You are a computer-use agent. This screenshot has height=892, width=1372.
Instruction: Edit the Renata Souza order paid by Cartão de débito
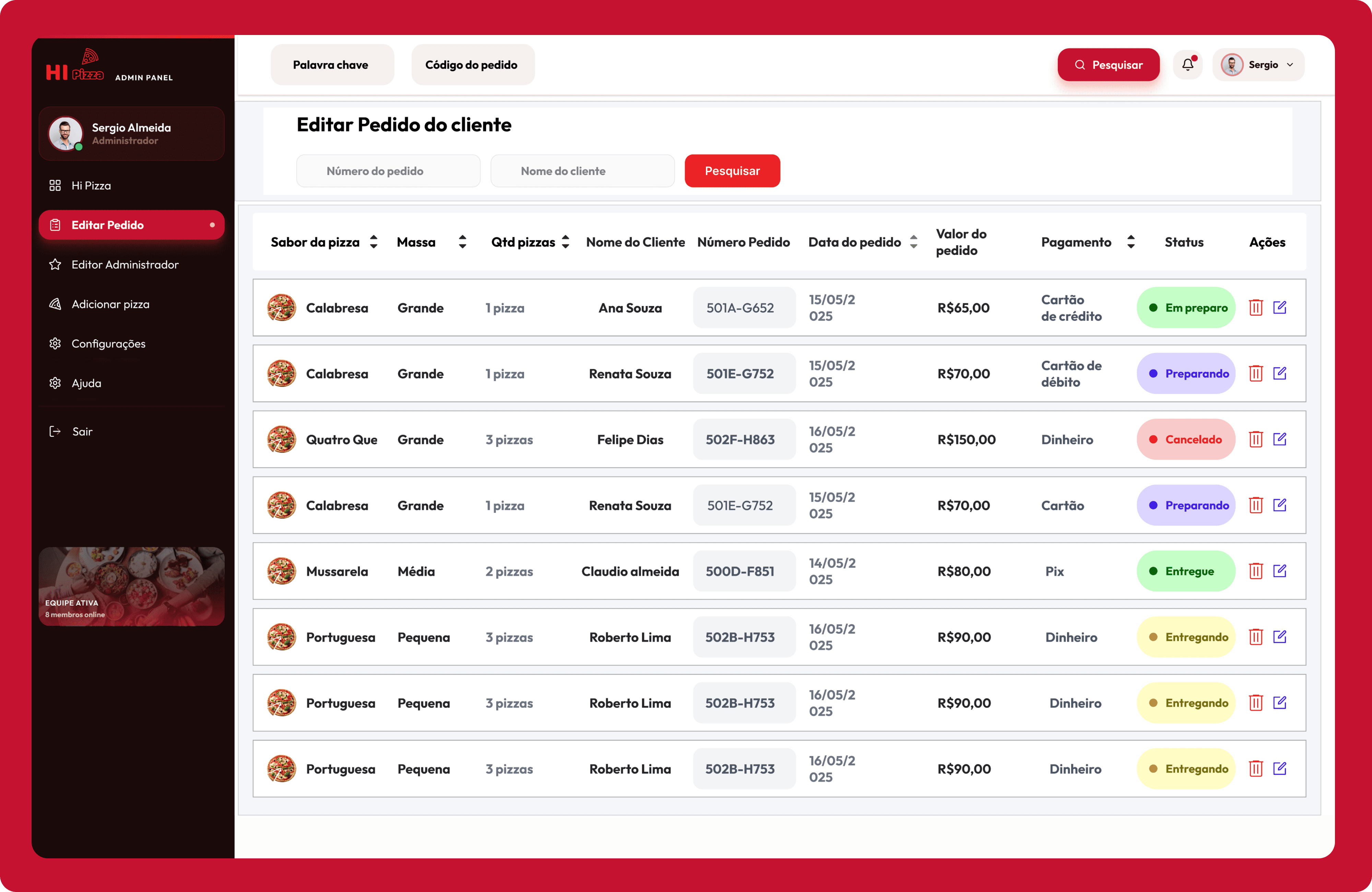pos(1280,373)
